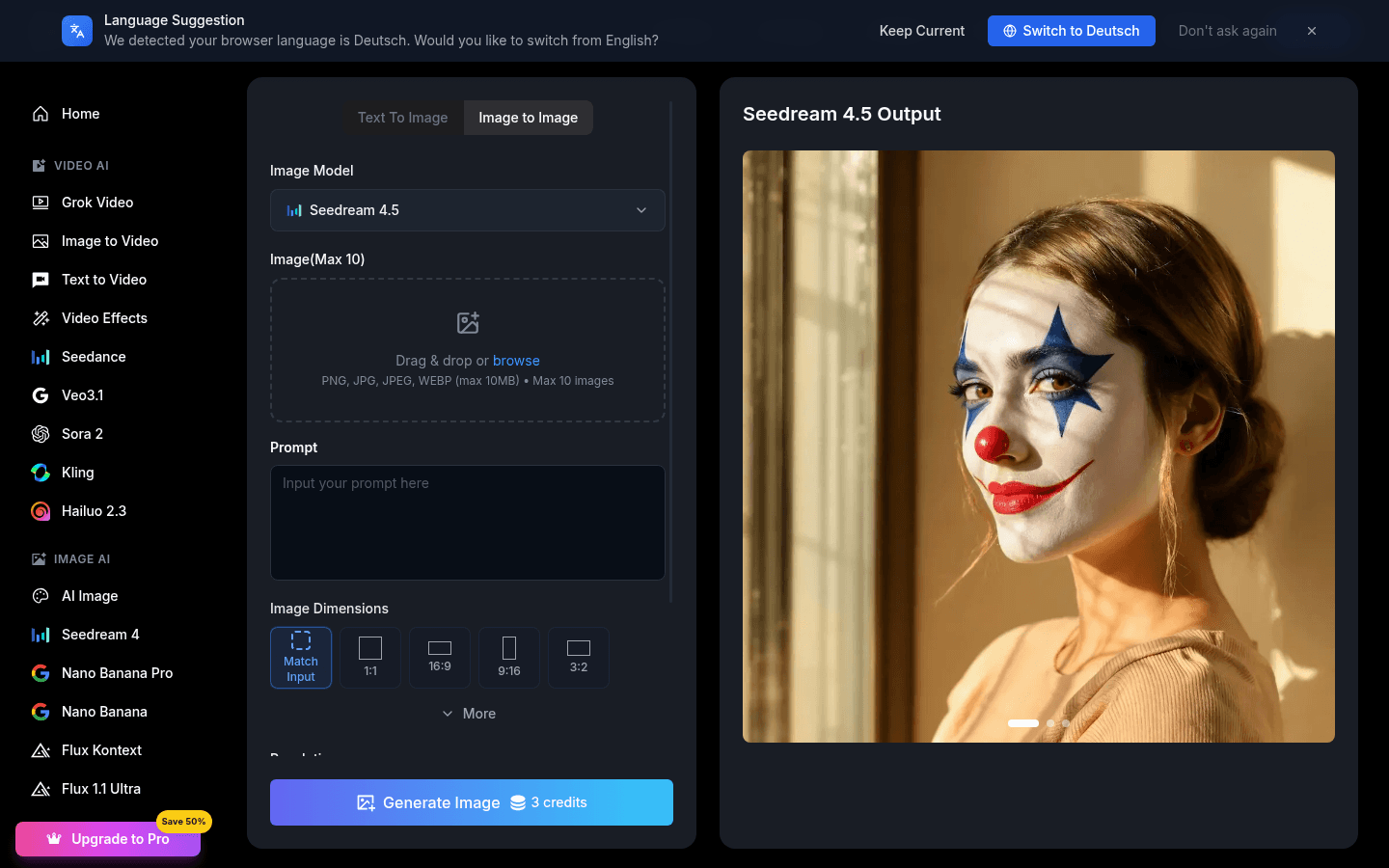Click the upload image icon in dropzone
Viewport: 1389px width, 868px height.
[x=468, y=323]
